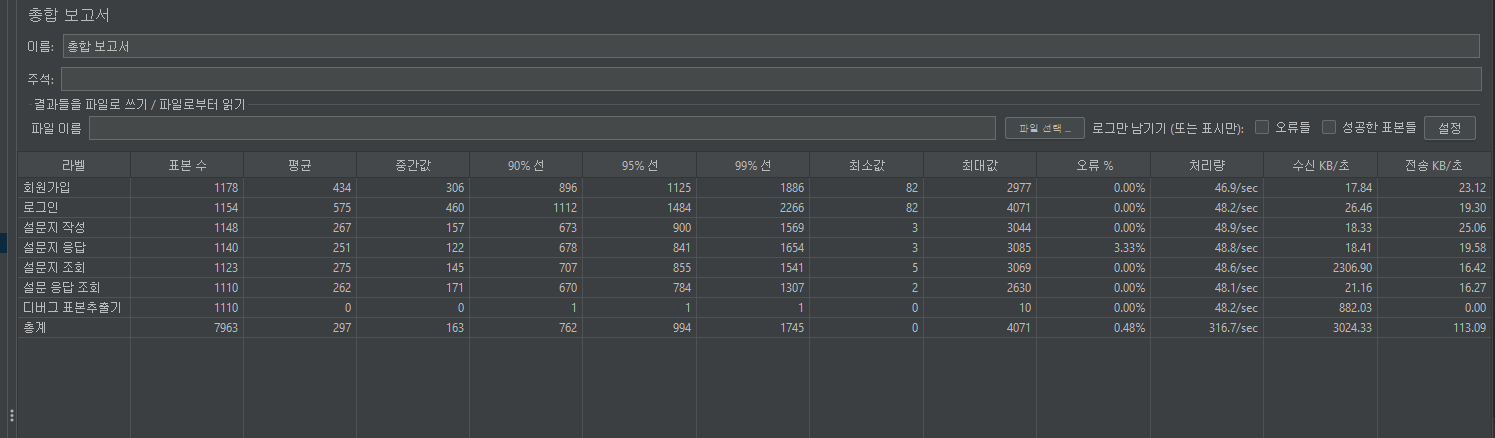Sort by 수신 KB/초 column header
The width and height of the screenshot is (1495, 438).
[x=1320, y=165]
